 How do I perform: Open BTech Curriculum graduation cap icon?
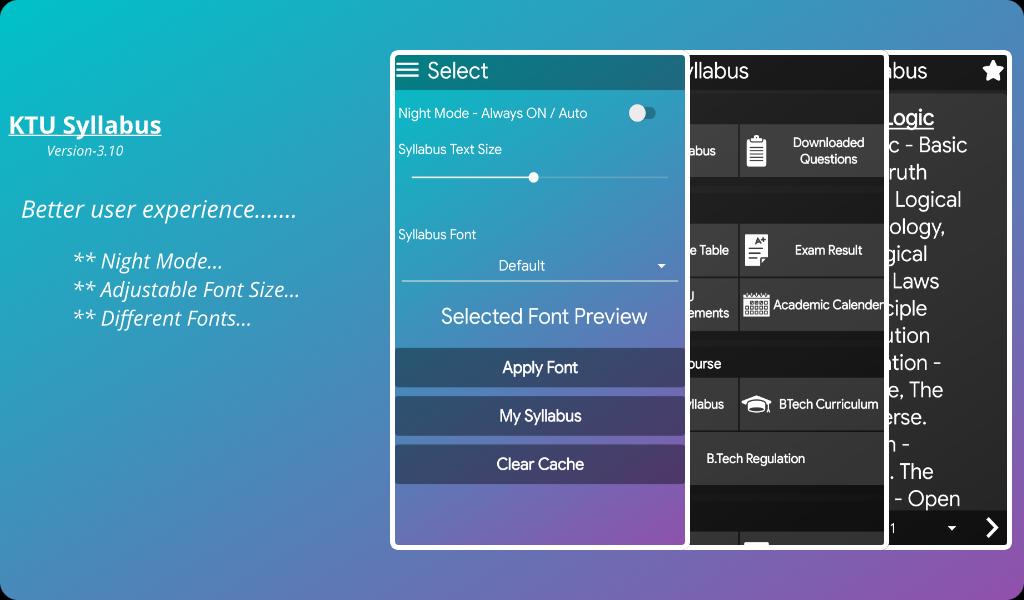(x=756, y=404)
